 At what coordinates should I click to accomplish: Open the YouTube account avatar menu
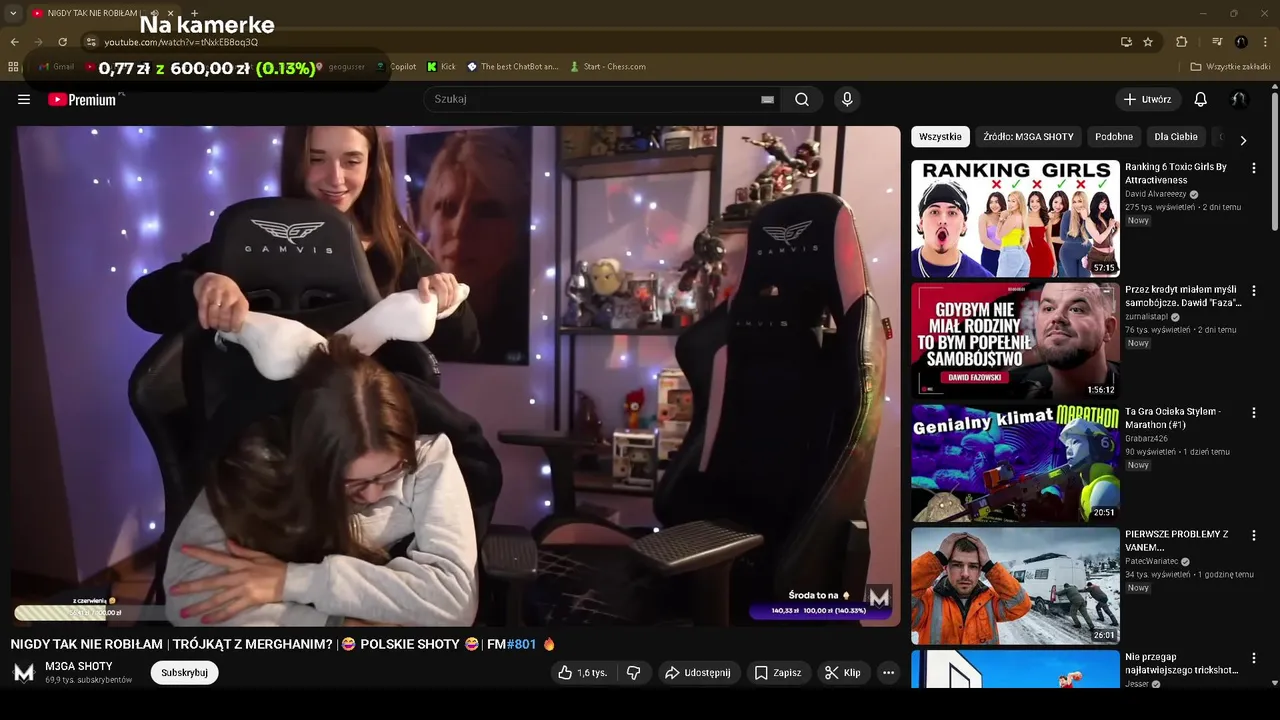1238,99
